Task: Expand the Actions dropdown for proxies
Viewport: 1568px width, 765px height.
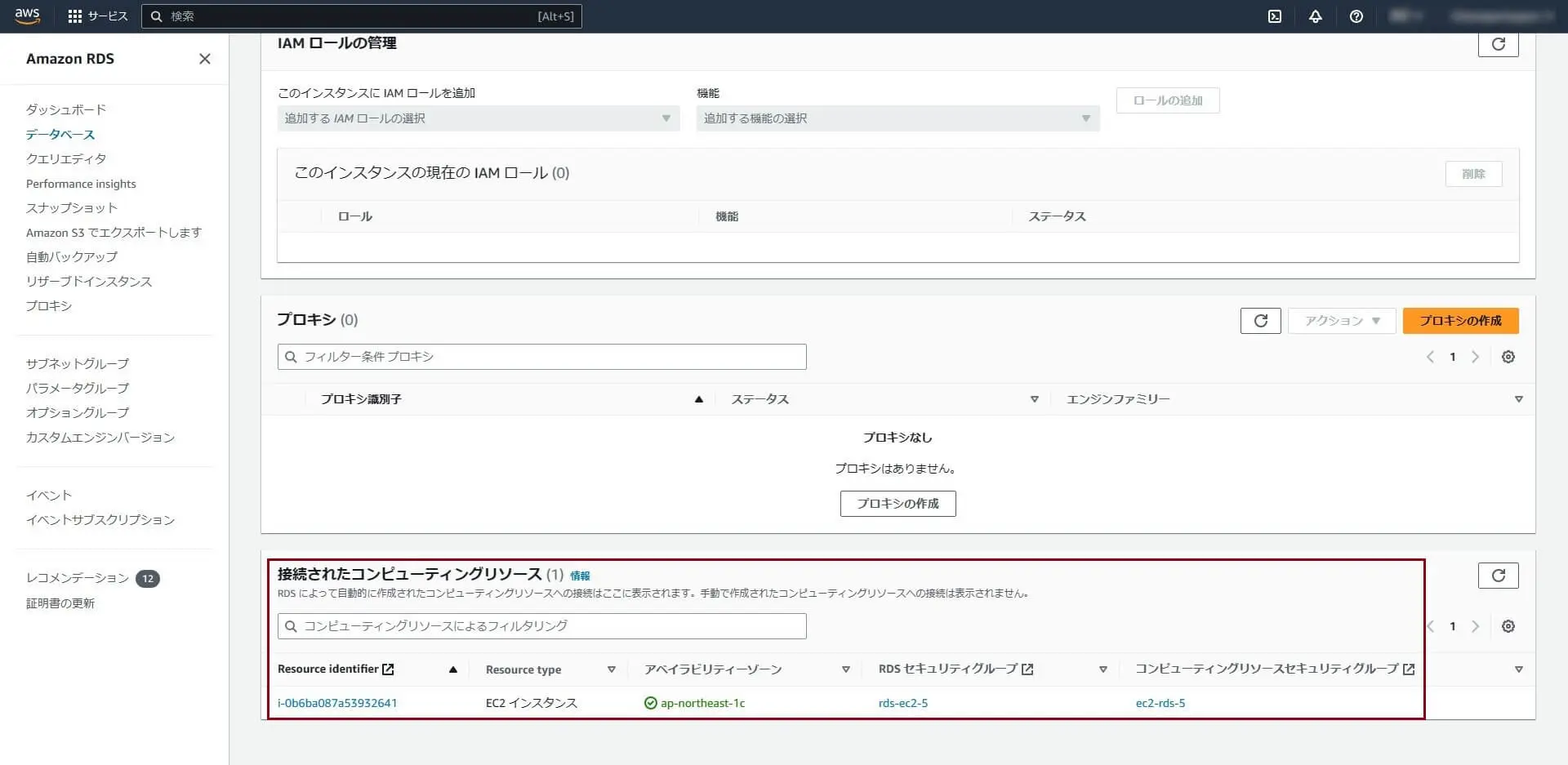Action: (1342, 321)
